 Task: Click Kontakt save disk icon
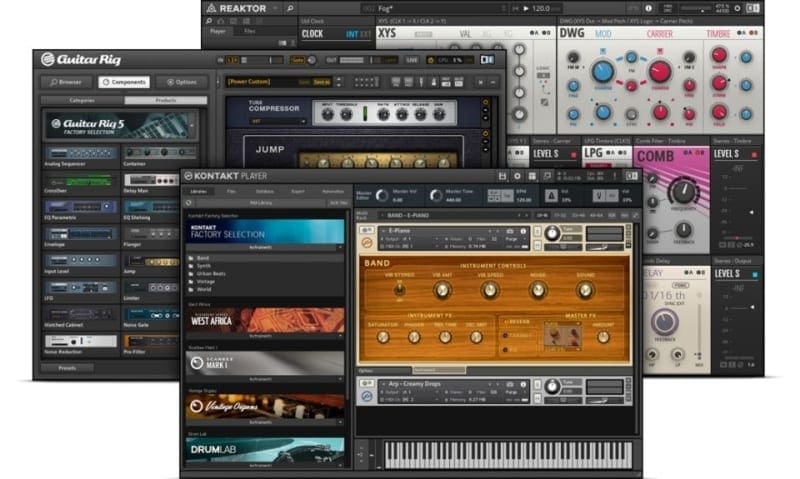click(x=503, y=176)
